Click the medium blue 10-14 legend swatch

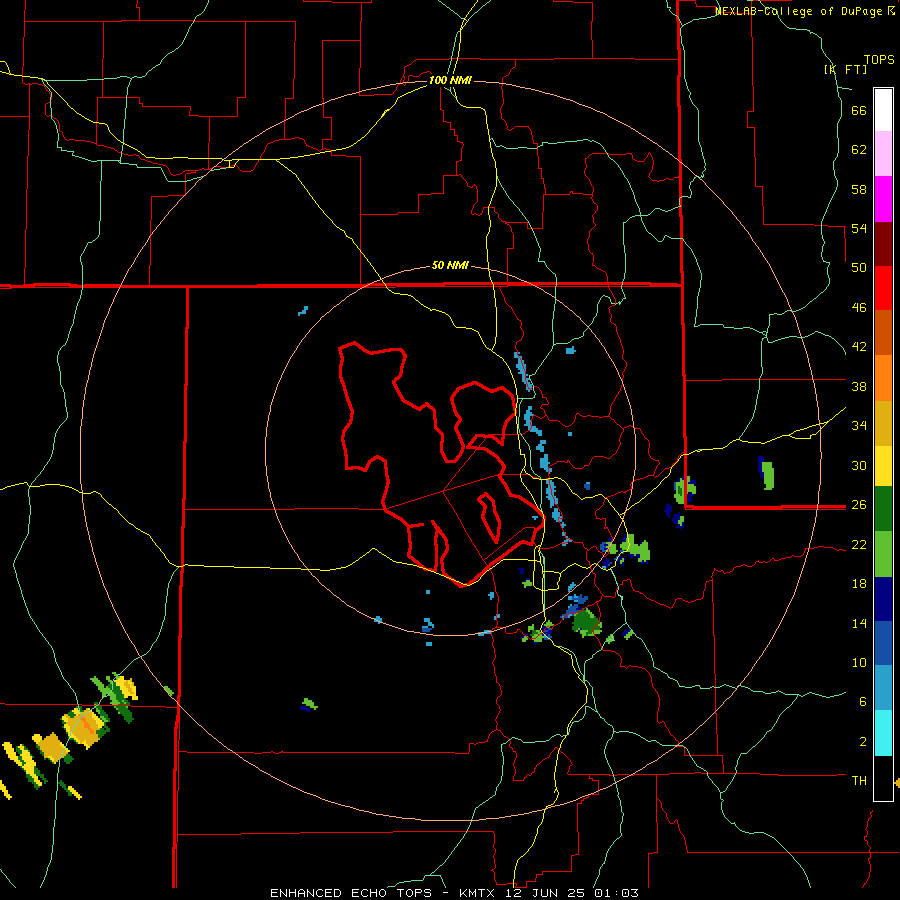coord(883,643)
